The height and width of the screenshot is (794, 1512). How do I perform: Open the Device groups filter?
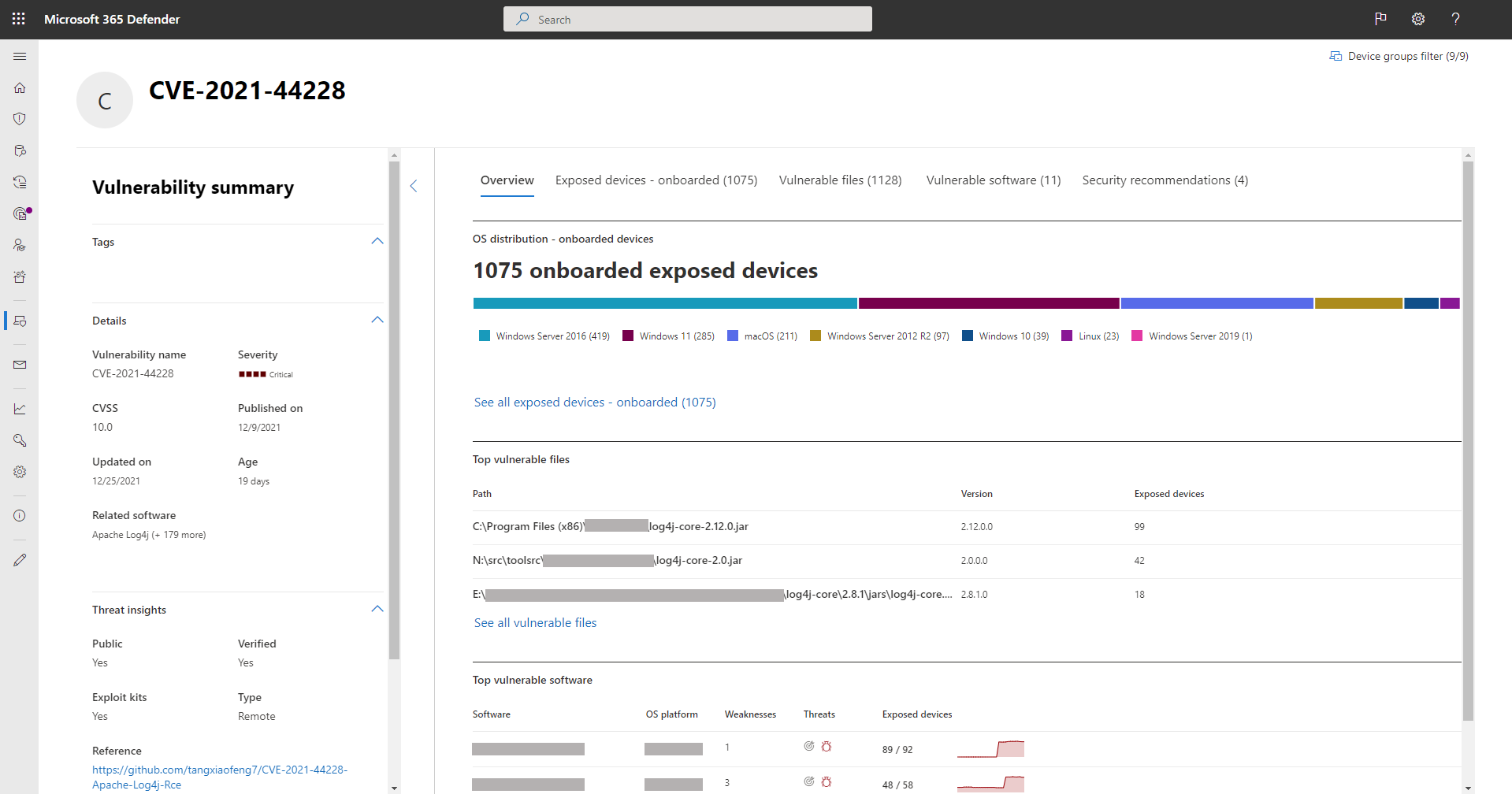(x=1399, y=56)
